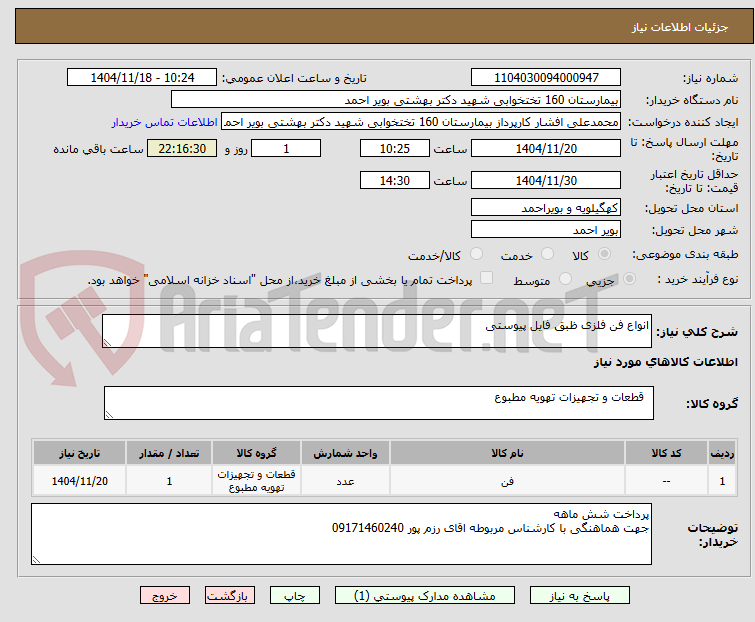The height and width of the screenshot is (622, 755).
Task: Click the اطلاعات کالاهای مورد نیاز section heading
Action: [665, 362]
